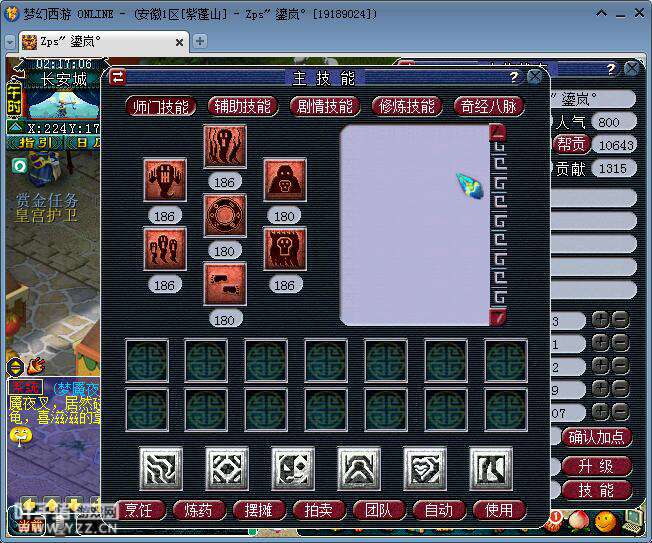
Task: Increase the attribute in row showing 9
Action: click(x=600, y=388)
